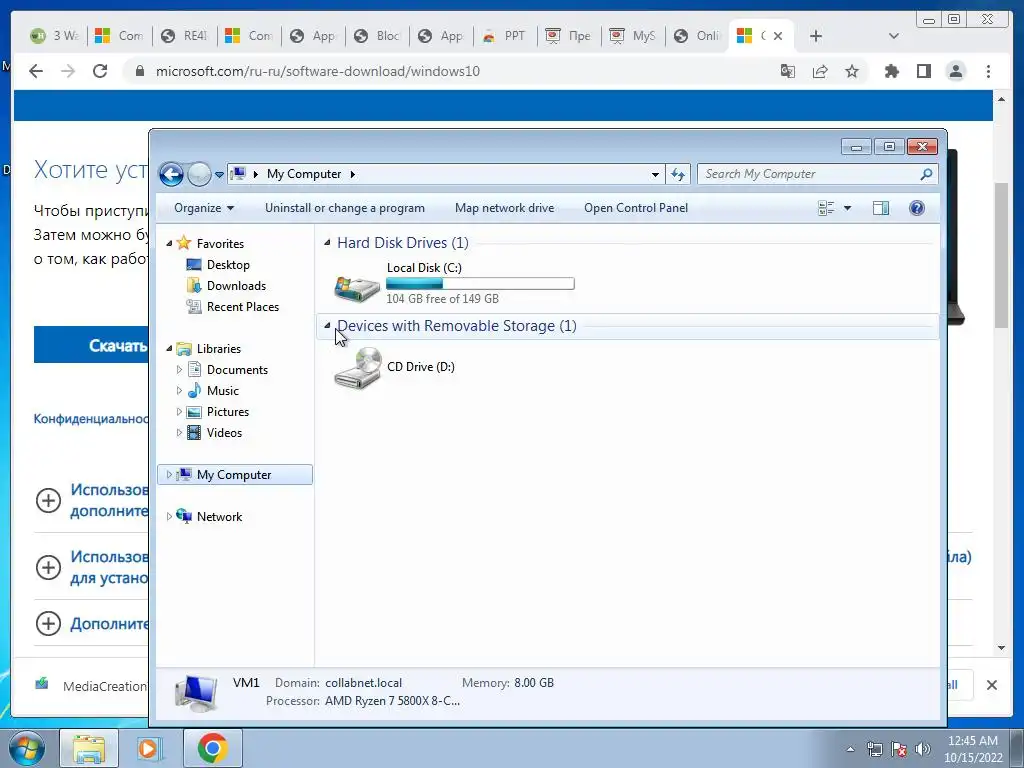Click Uninstall or change a program
This screenshot has height=768, width=1024.
point(345,208)
